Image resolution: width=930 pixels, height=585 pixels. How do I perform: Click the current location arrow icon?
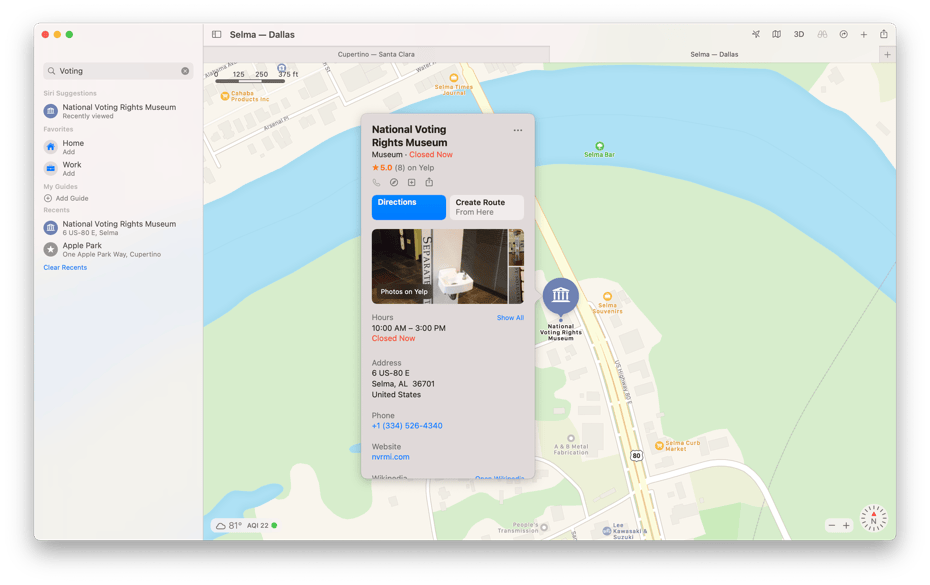coord(756,34)
